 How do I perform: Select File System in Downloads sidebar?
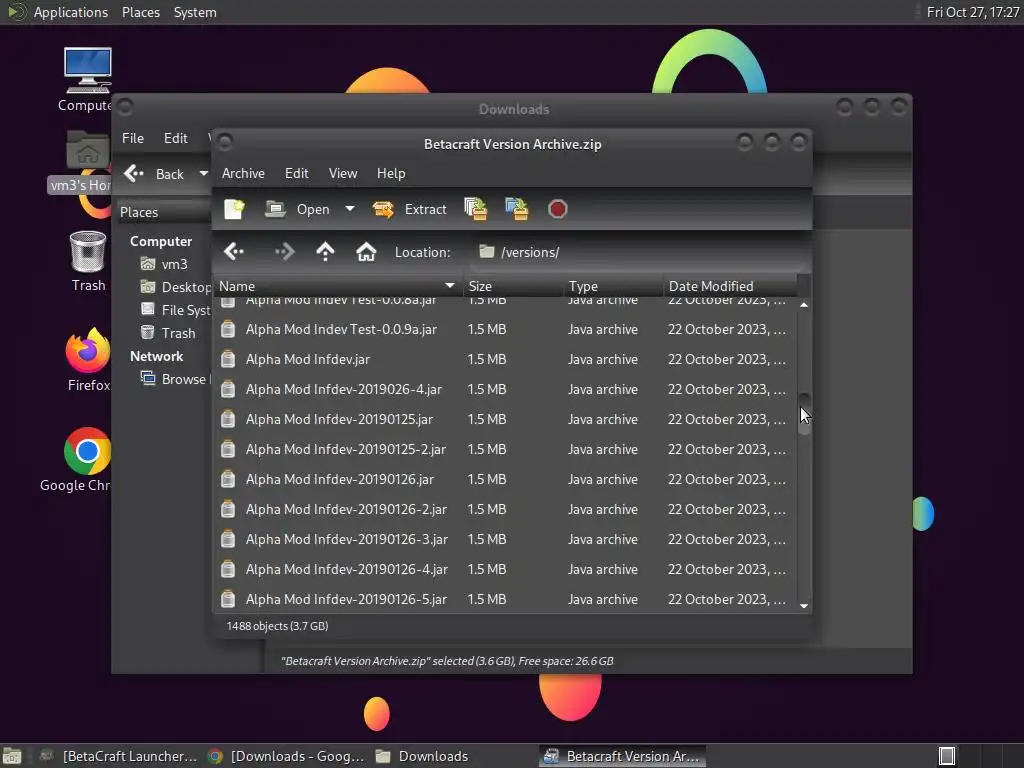click(176, 310)
